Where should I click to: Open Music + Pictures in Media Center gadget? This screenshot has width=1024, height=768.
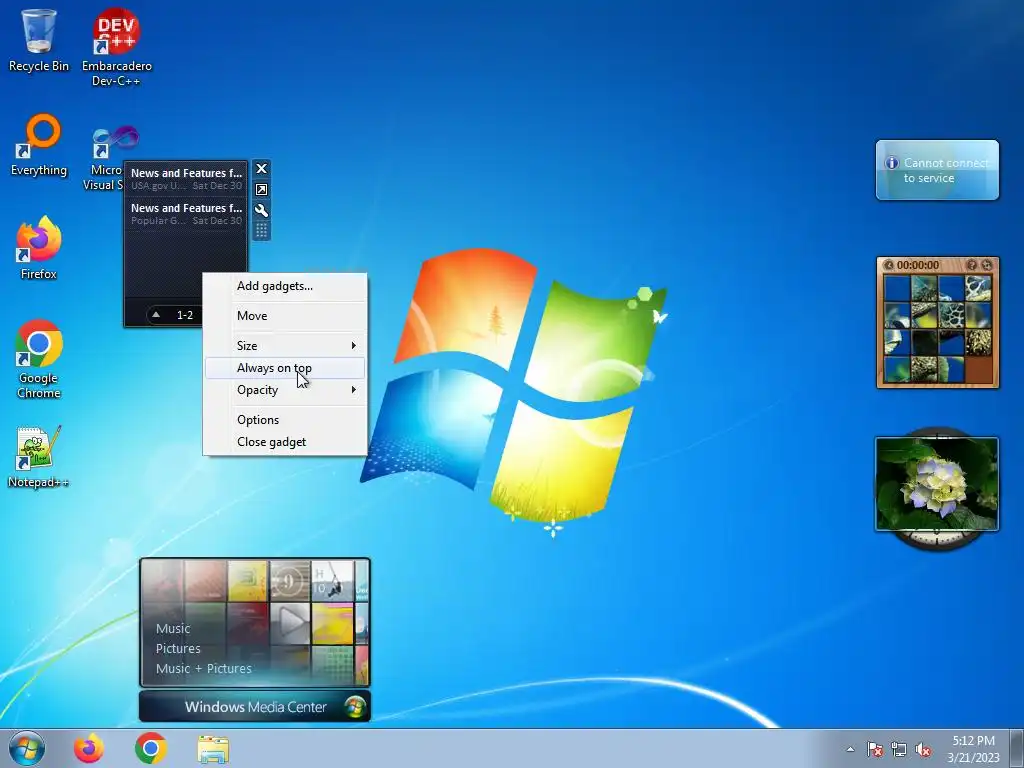pyautogui.click(x=203, y=669)
